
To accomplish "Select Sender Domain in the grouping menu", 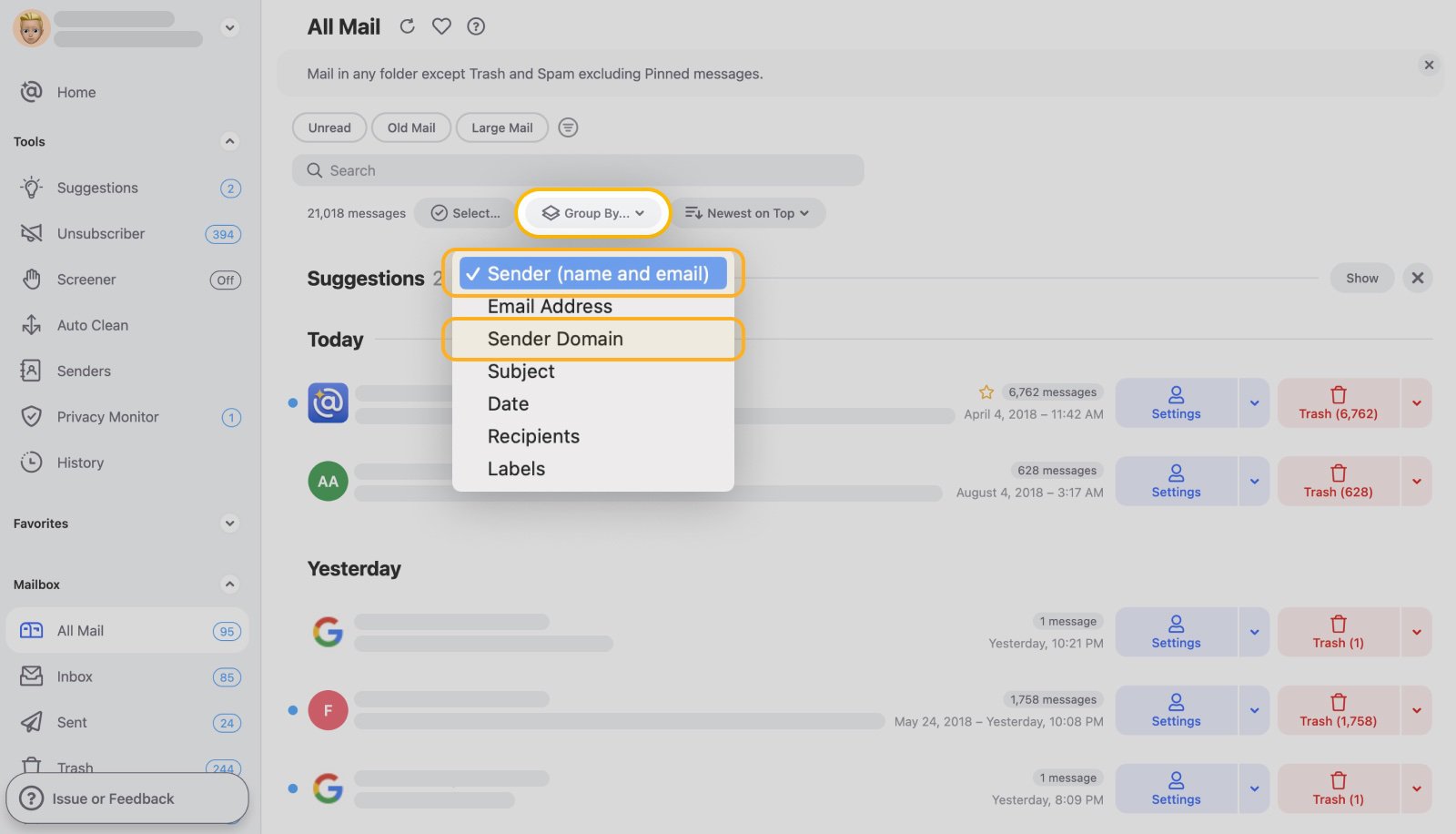I will 555,339.
